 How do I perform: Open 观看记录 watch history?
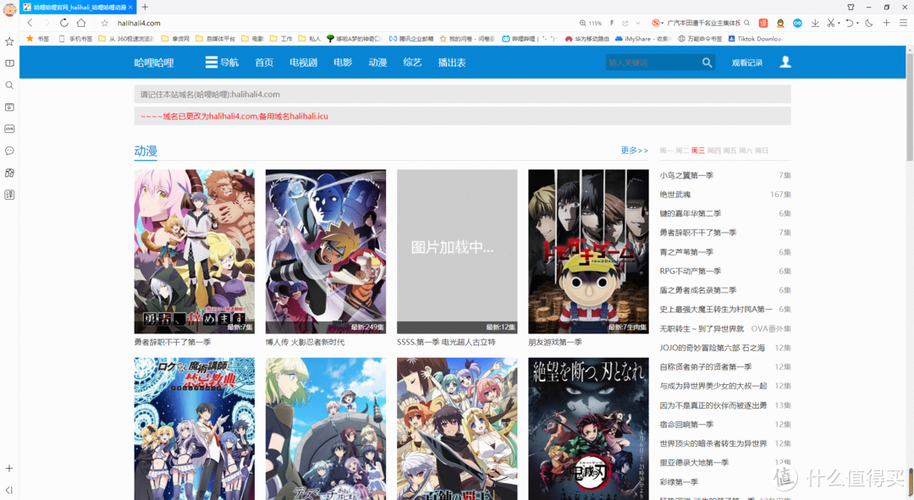[746, 62]
